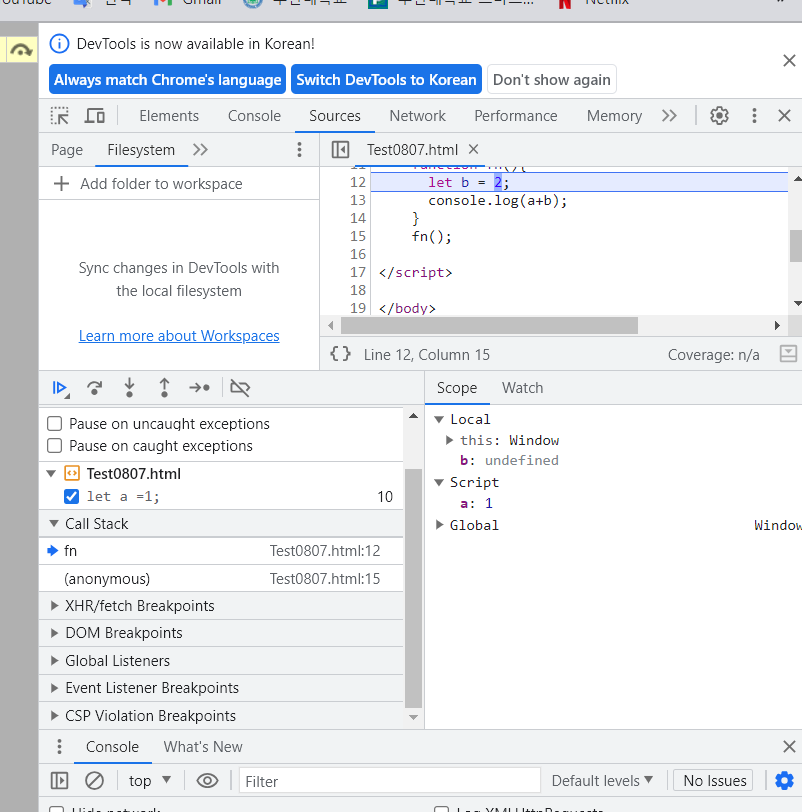Close the console drawer
This screenshot has width=802, height=812.
coord(789,746)
